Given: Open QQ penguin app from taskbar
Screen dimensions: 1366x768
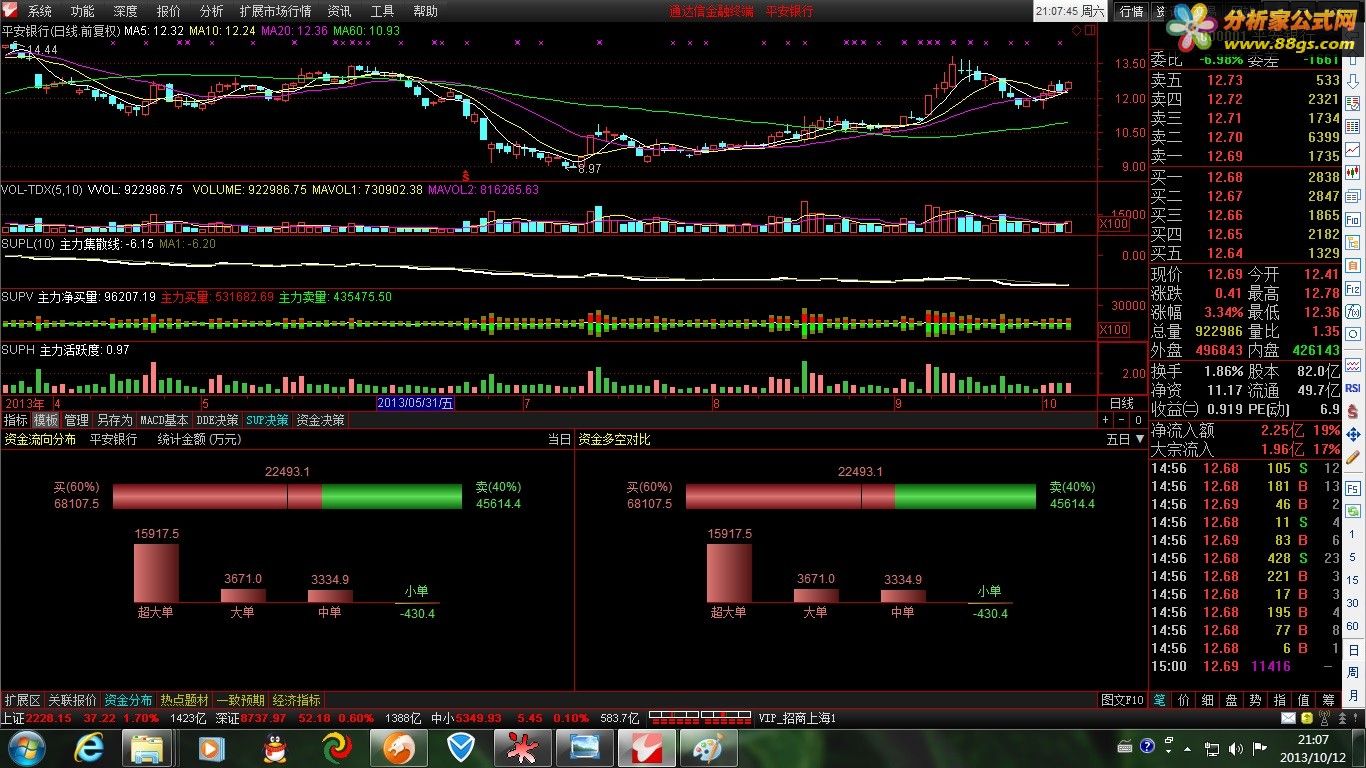Looking at the screenshot, I should (274, 748).
